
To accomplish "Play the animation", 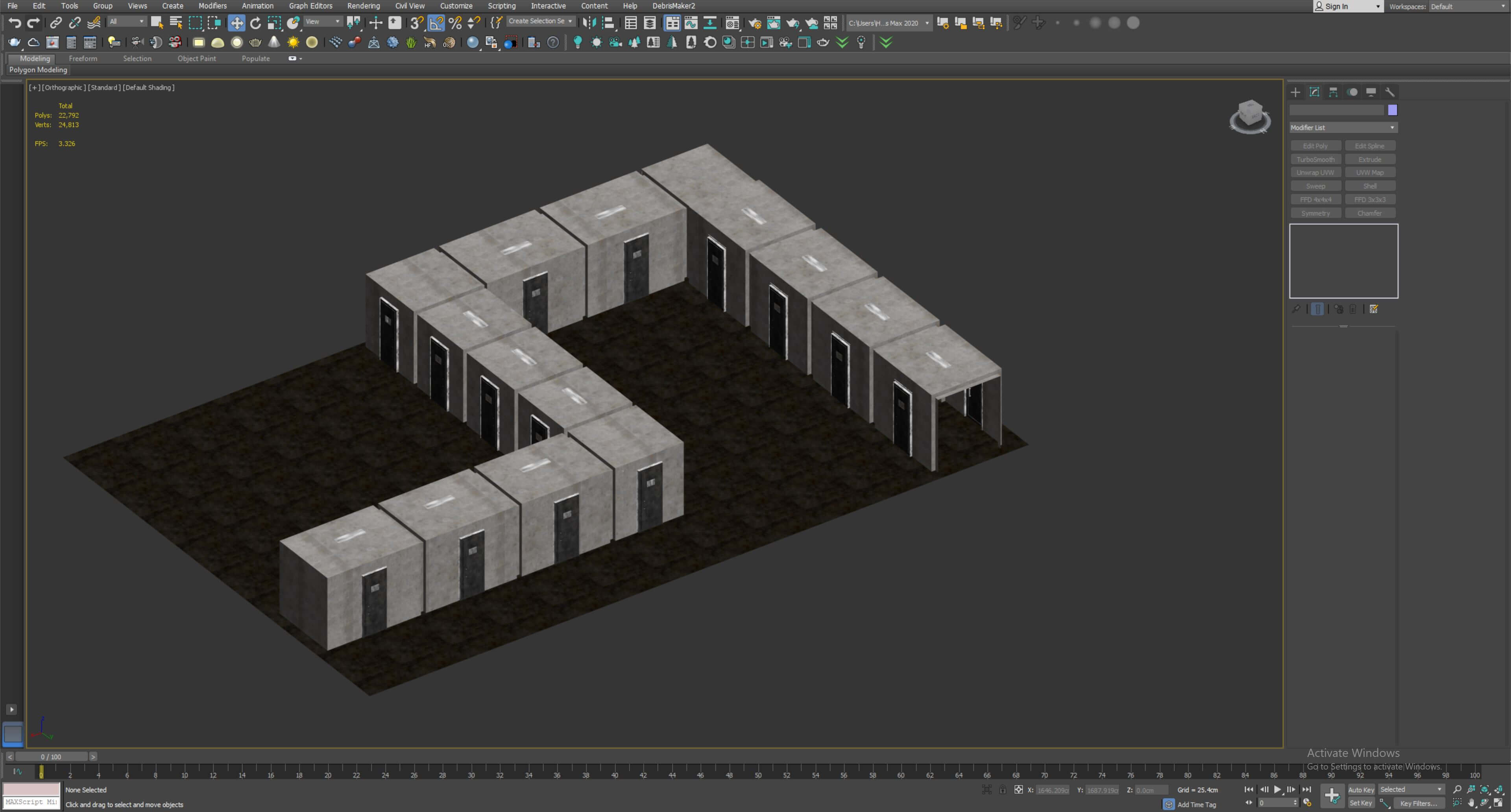I will (x=1277, y=790).
